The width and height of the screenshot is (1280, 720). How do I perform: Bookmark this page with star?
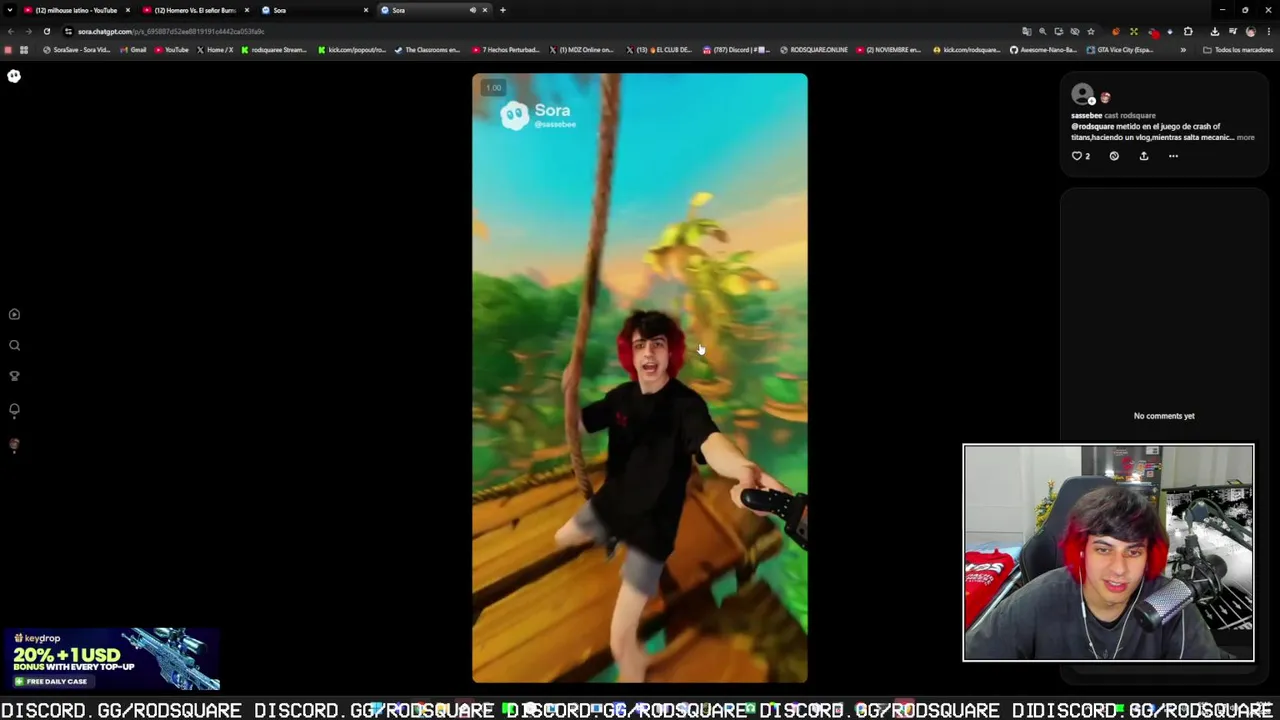(1090, 31)
